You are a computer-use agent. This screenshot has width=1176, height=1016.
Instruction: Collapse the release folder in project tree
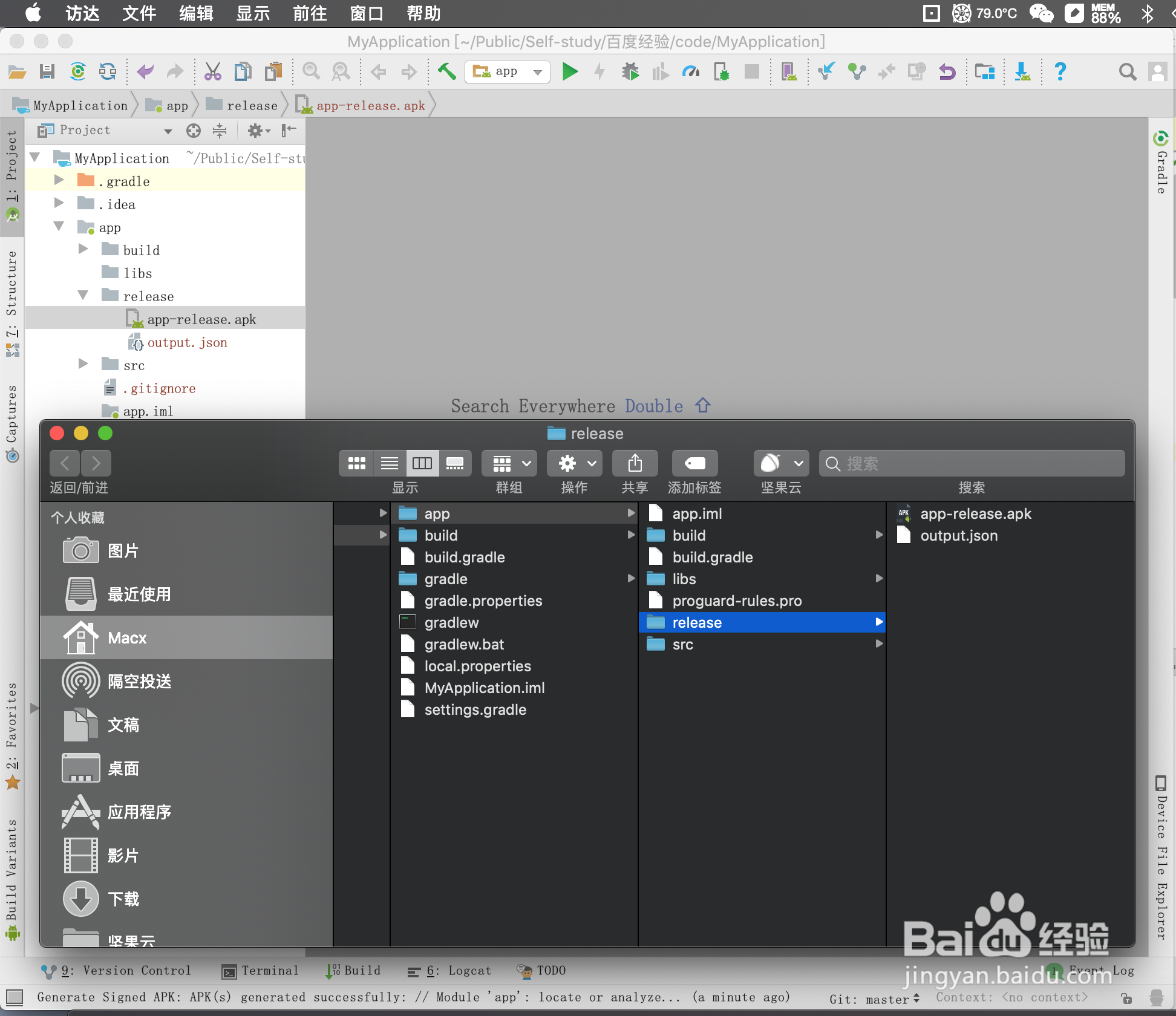click(x=83, y=296)
